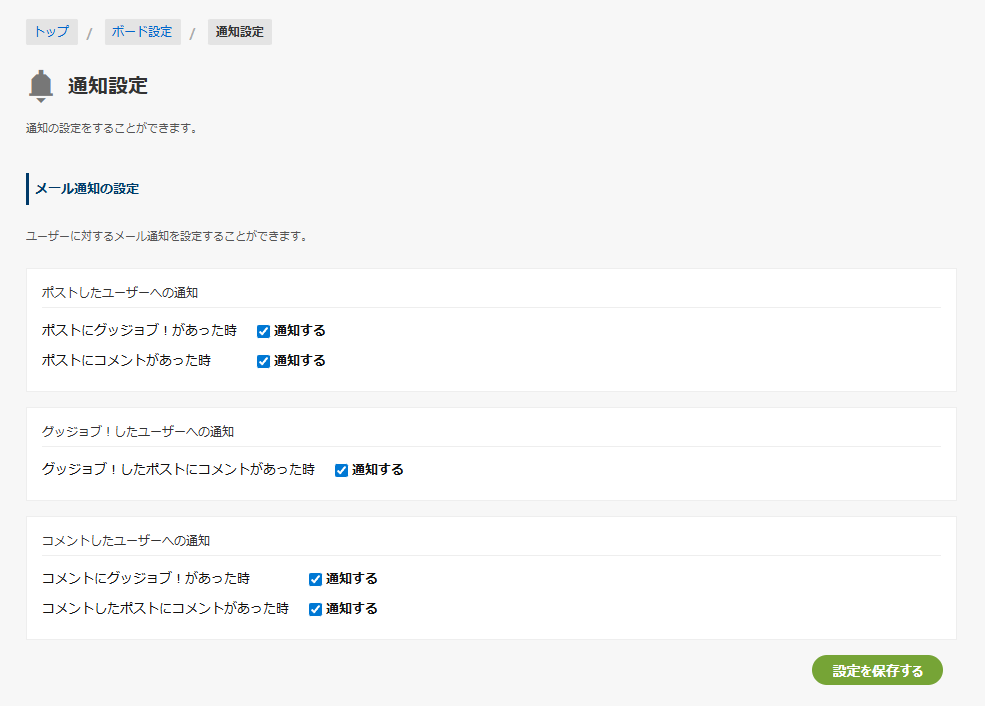Image resolution: width=985 pixels, height=706 pixels.
Task: Open the トップ breadcrumb link
Action: (52, 32)
